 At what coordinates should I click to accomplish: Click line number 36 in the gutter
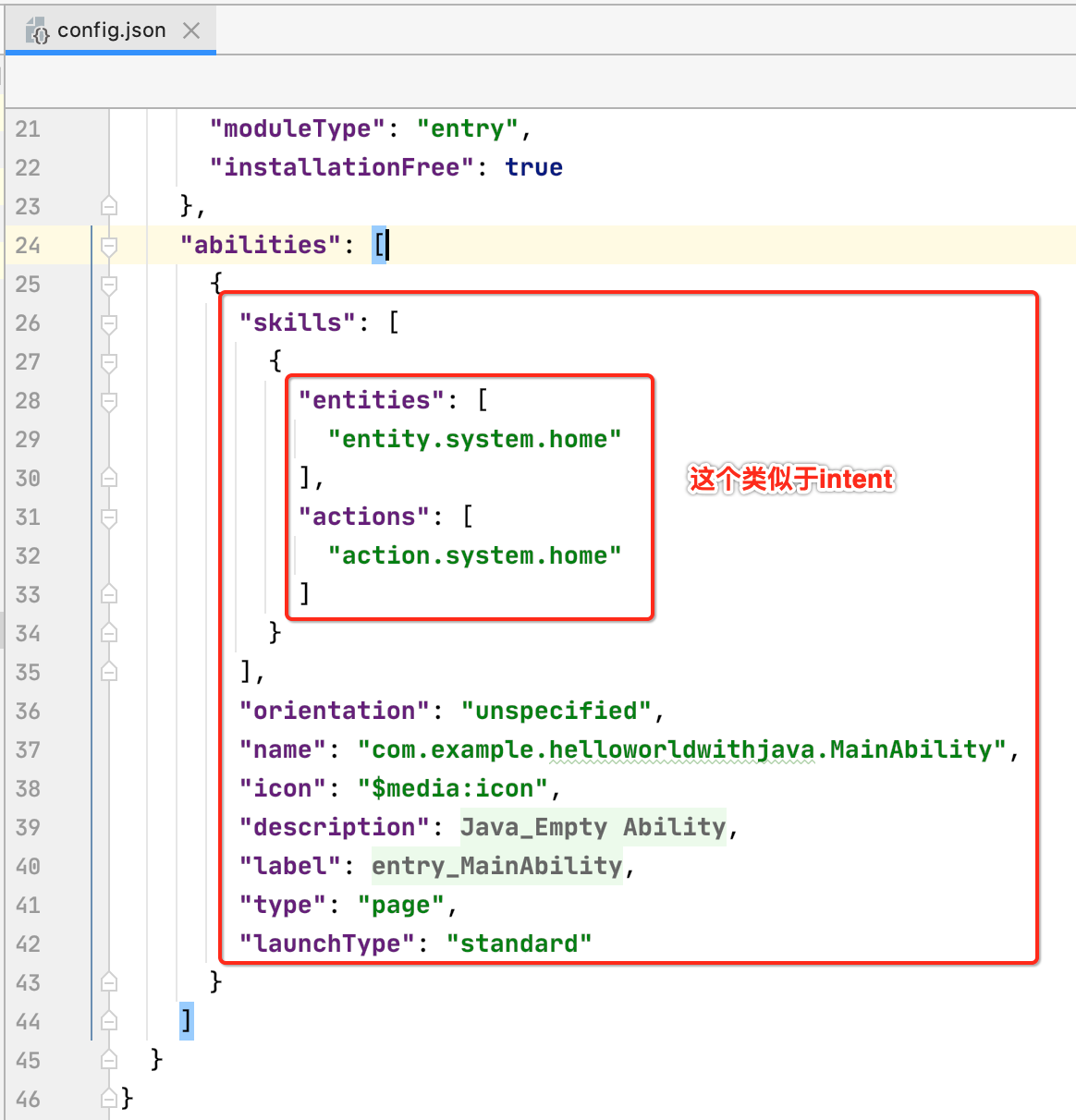point(28,711)
